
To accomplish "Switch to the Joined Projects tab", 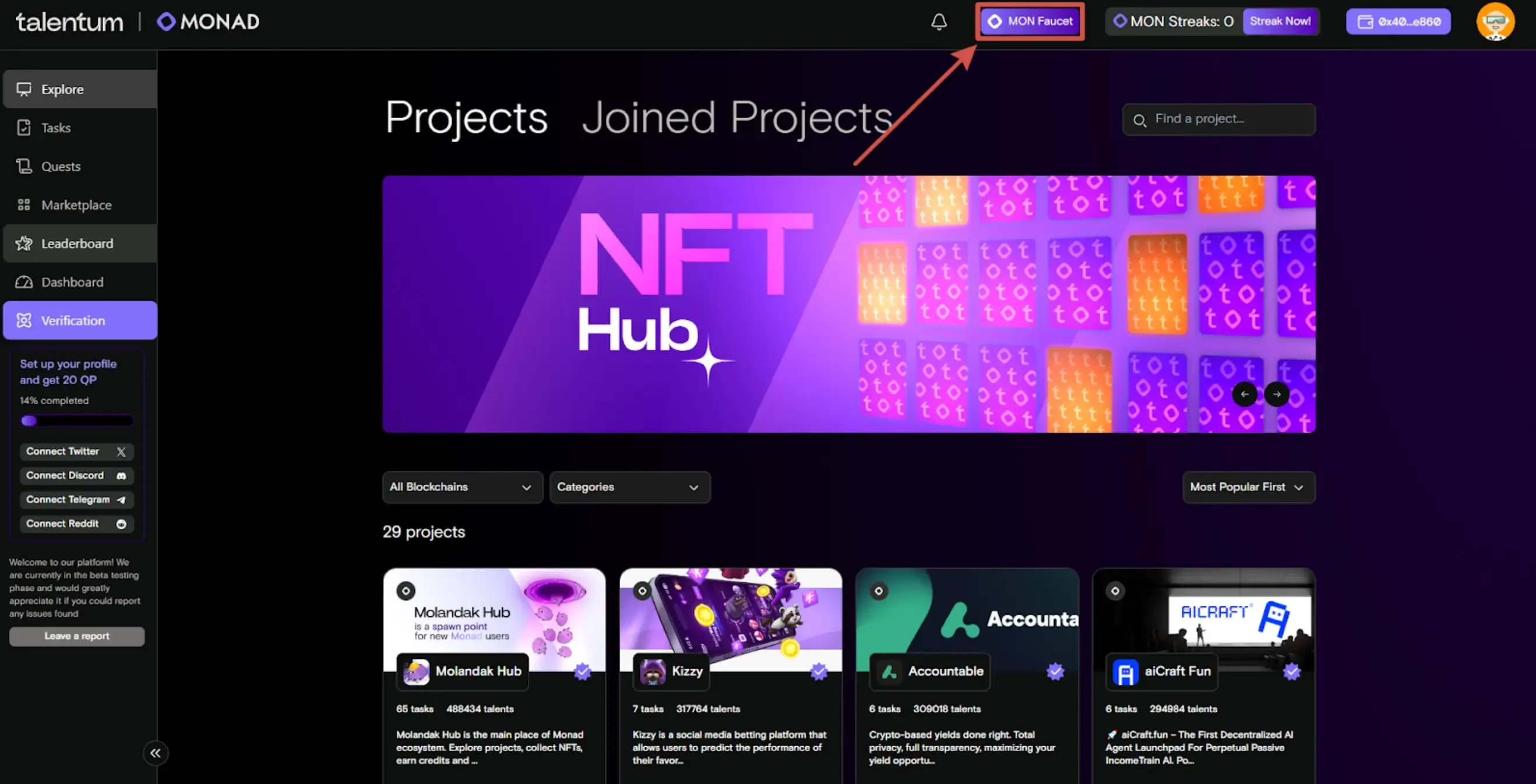I will [x=737, y=118].
